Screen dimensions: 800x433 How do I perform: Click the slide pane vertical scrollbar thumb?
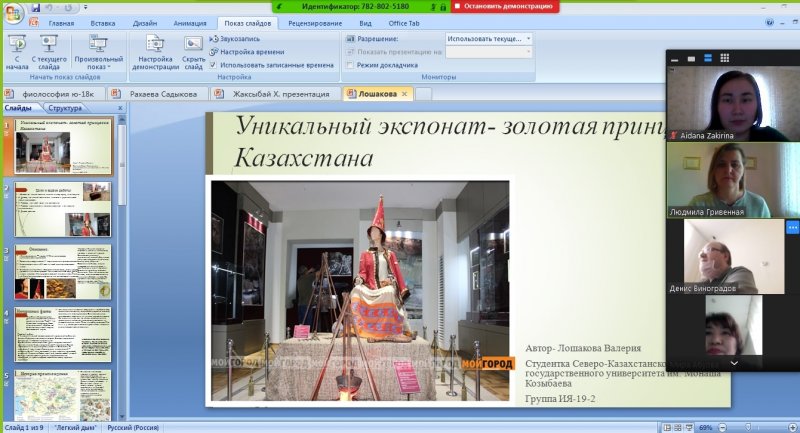(121, 163)
